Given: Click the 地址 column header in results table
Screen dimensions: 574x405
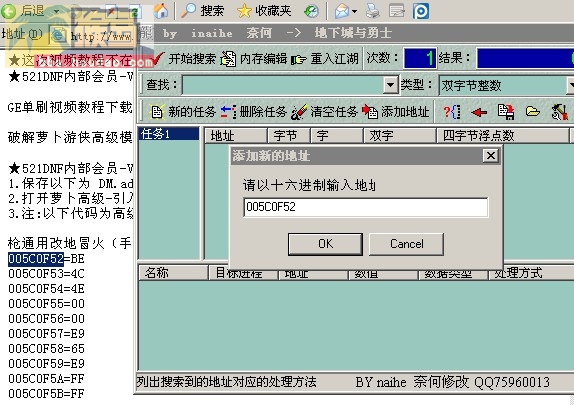Looking at the screenshot, I should click(x=235, y=136).
